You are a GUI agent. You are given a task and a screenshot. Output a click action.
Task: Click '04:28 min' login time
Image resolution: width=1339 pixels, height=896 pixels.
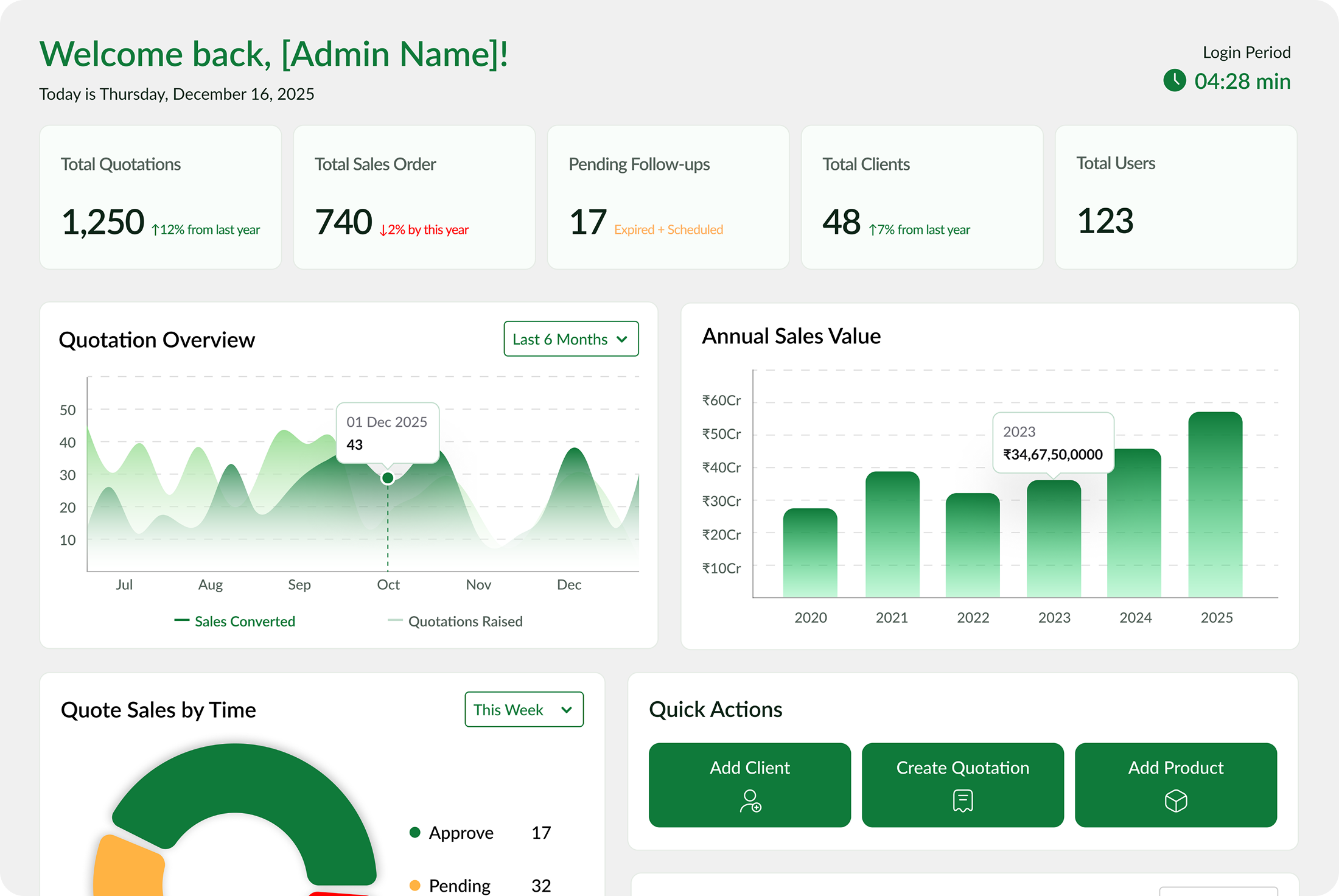coord(1242,81)
